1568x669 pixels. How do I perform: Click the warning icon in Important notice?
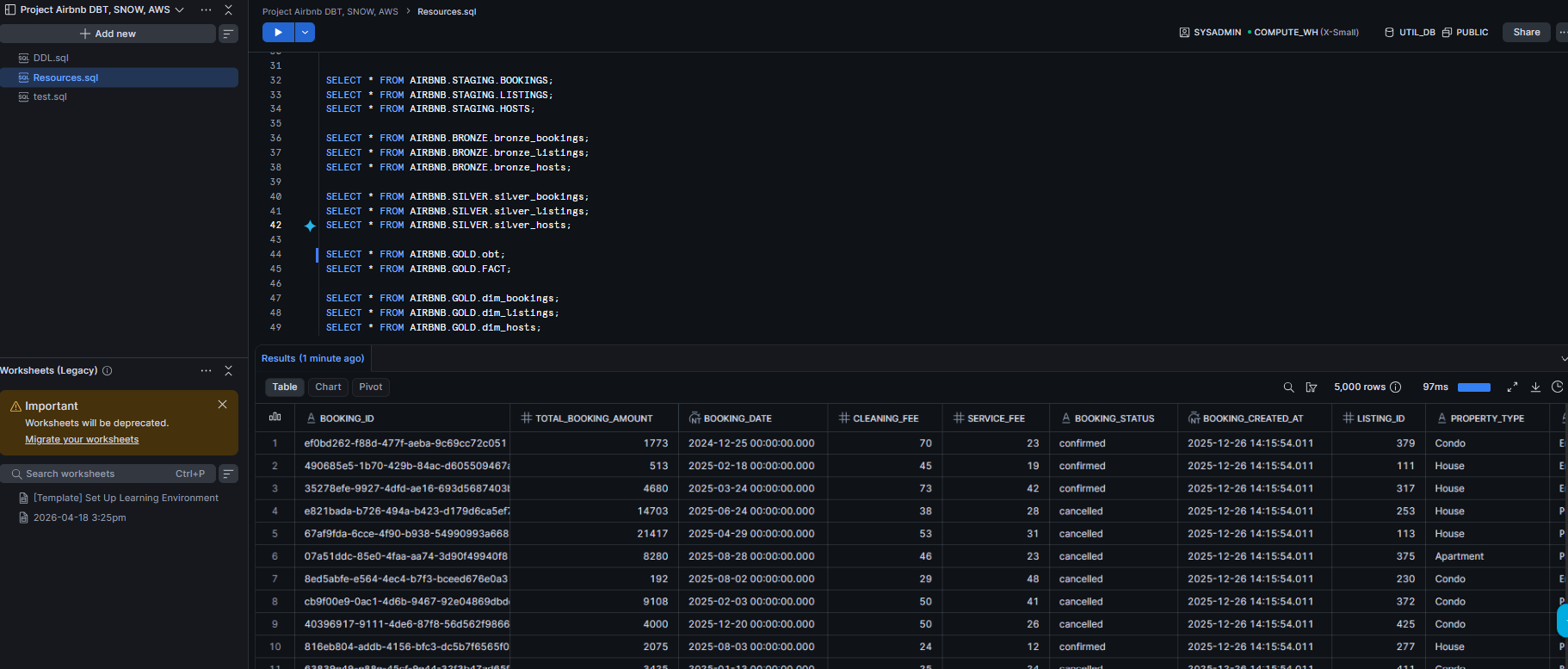point(15,406)
